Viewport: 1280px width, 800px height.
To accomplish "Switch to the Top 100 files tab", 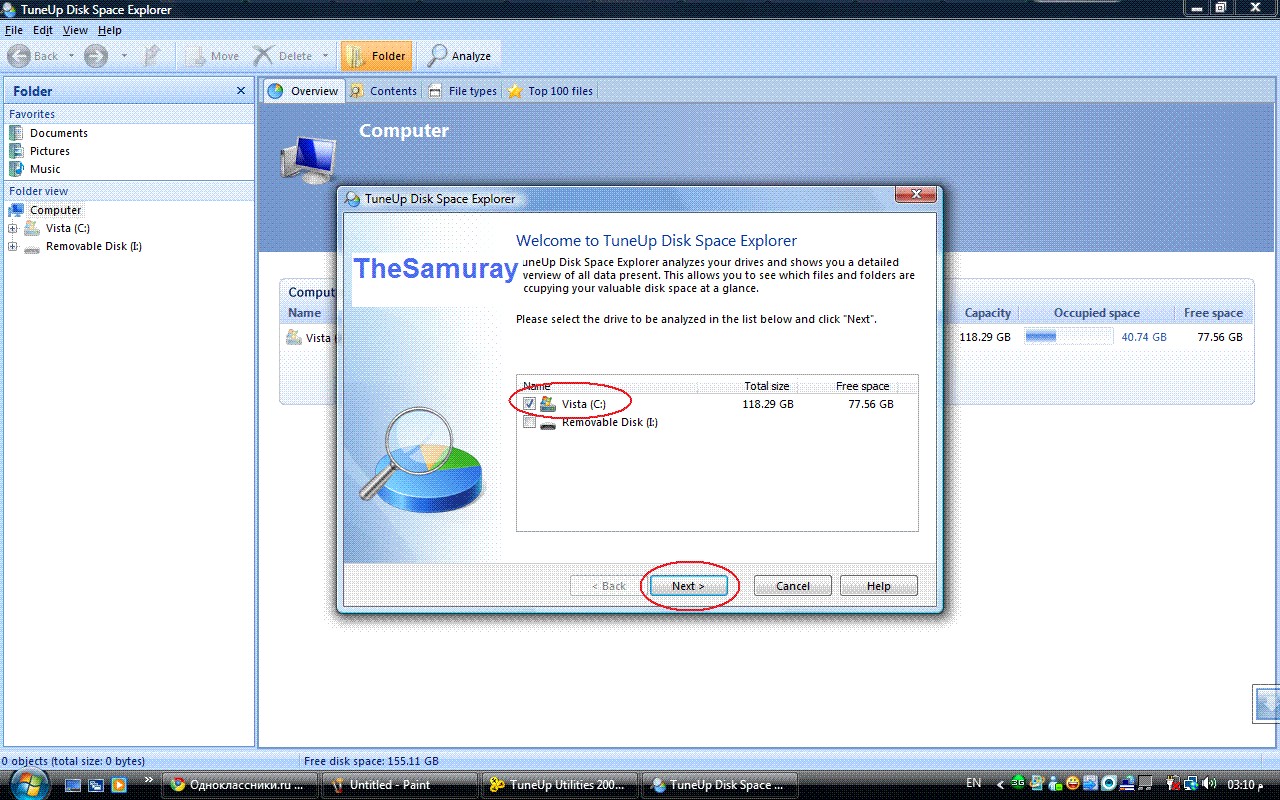I will 550,91.
